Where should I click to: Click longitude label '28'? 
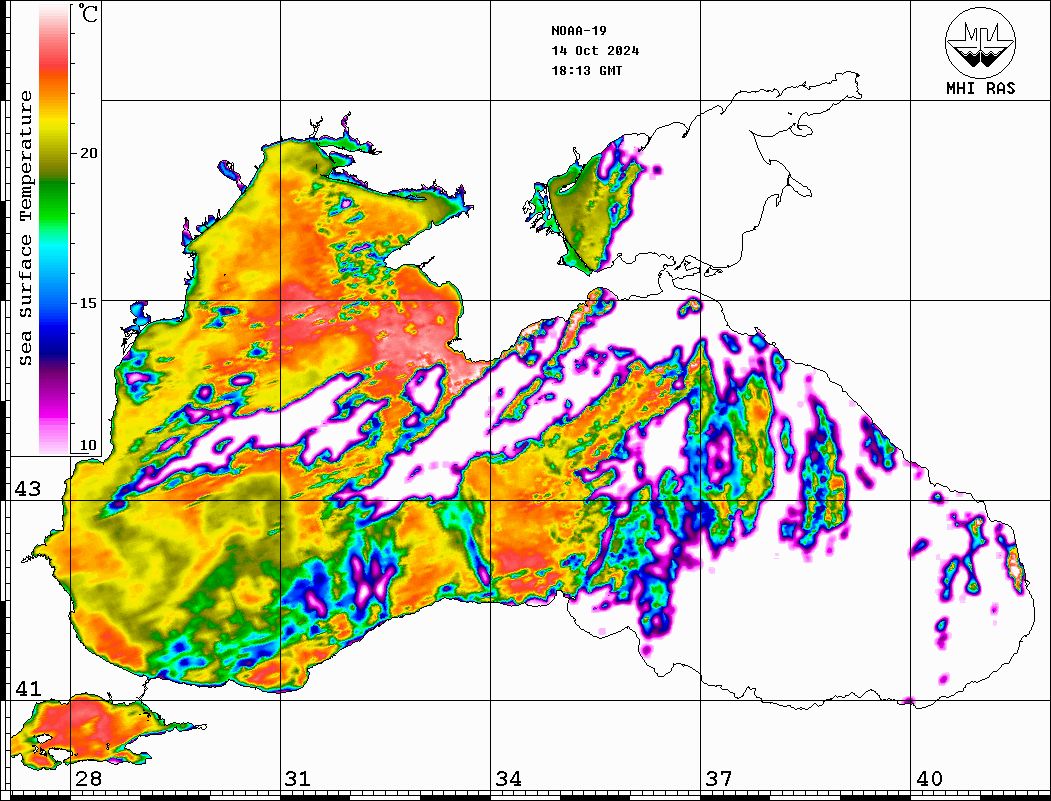[88, 779]
